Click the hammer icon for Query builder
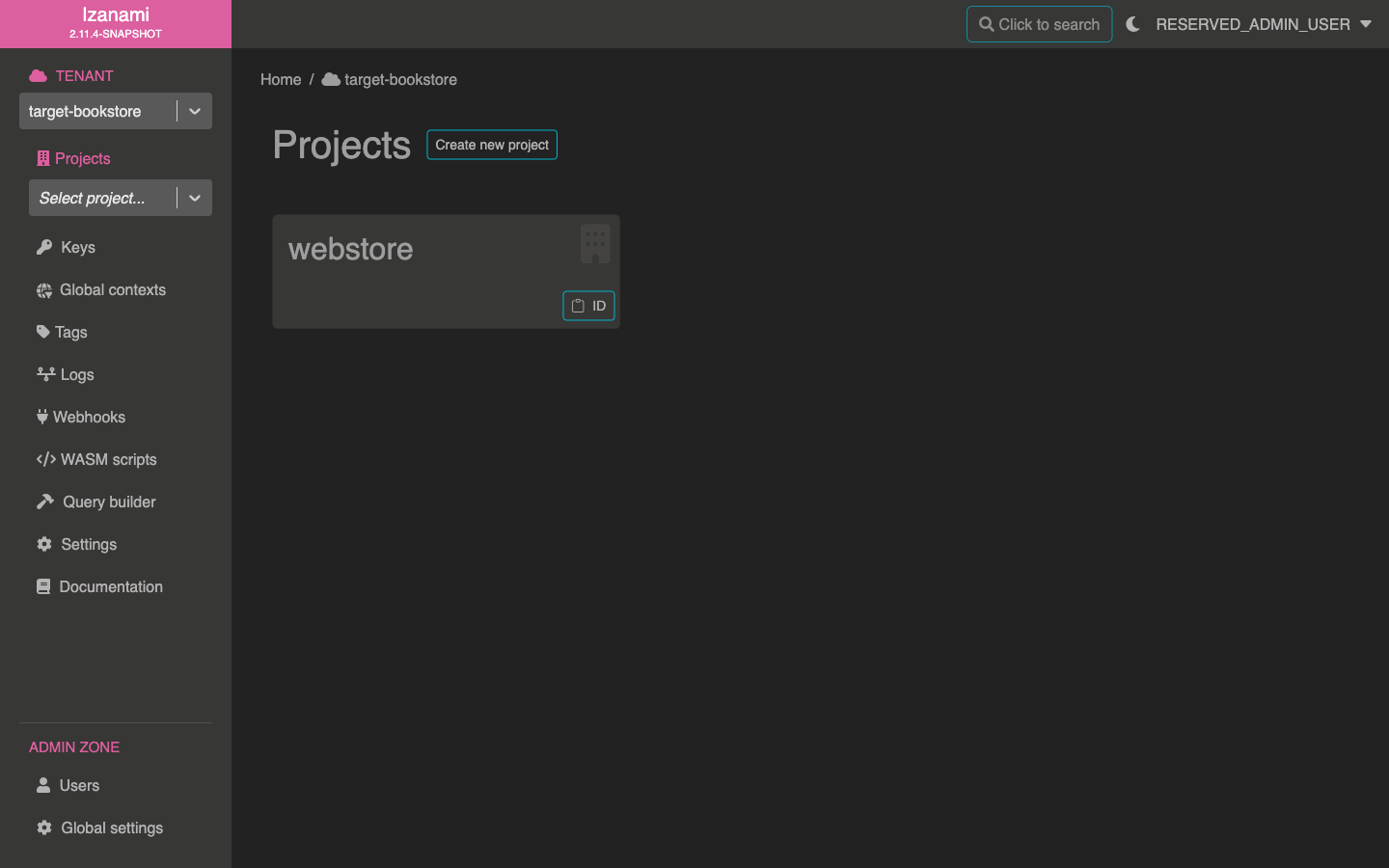Image resolution: width=1389 pixels, height=868 pixels. point(45,502)
